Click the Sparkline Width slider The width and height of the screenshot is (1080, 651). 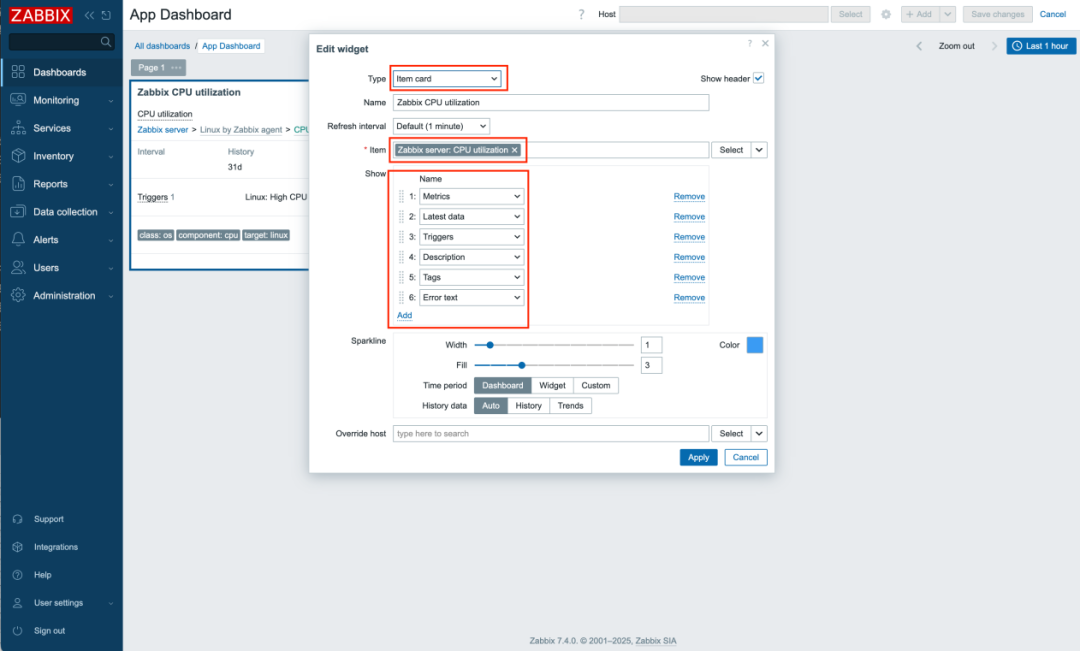(x=554, y=345)
